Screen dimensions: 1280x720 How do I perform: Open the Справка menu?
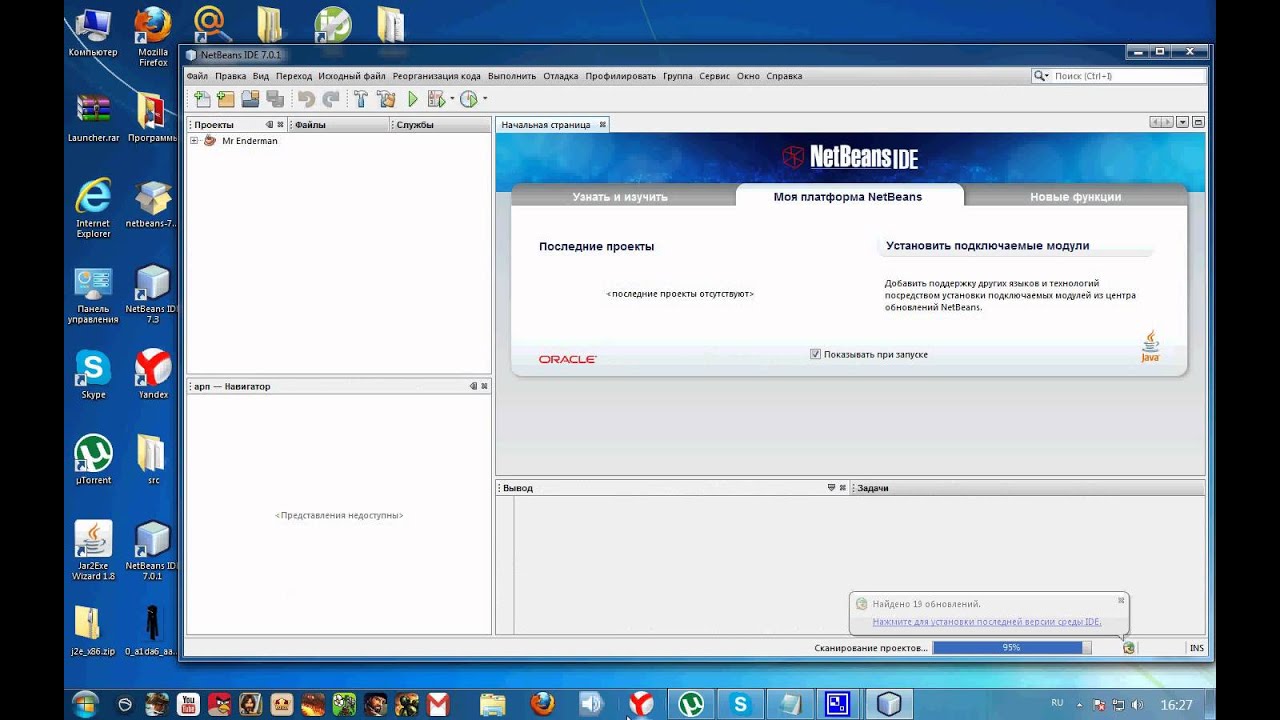pos(784,76)
